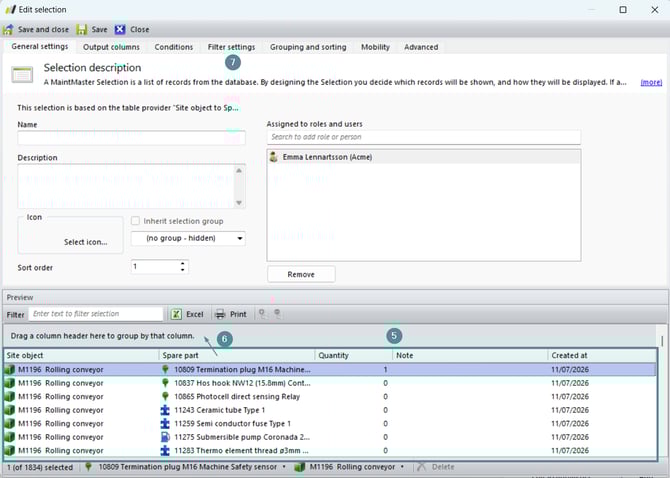Click the Remove button
The height and width of the screenshot is (478, 670).
click(x=301, y=274)
